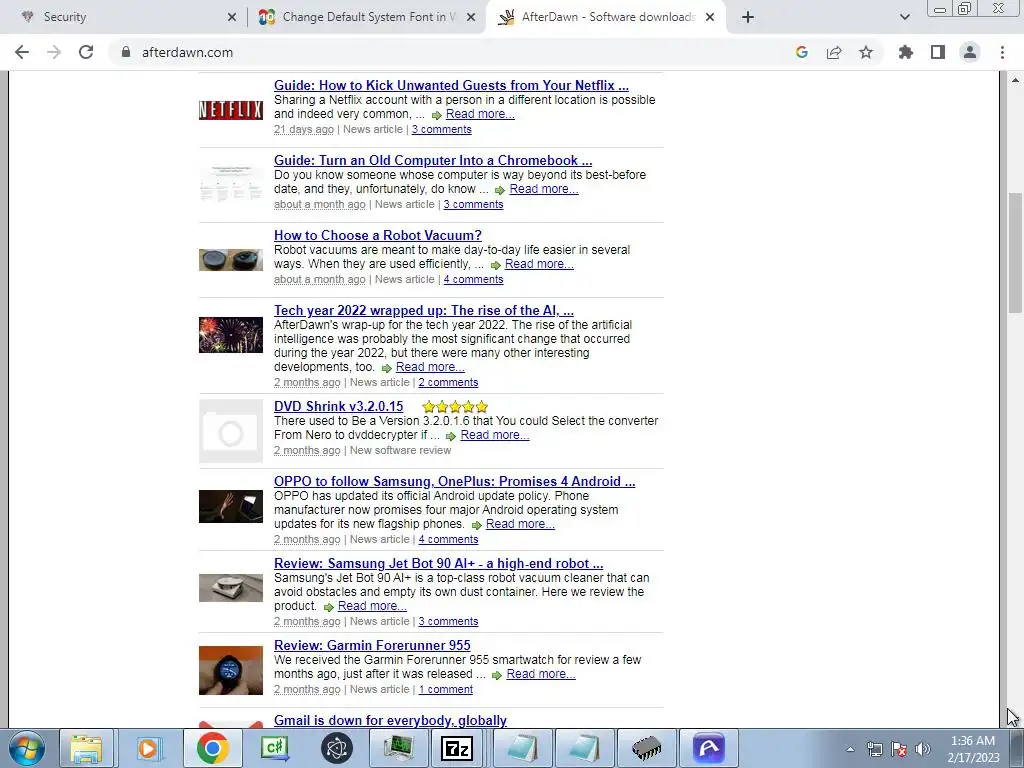This screenshot has width=1024, height=768.
Task: Click the afterdawn.com address bar
Action: 451,52
